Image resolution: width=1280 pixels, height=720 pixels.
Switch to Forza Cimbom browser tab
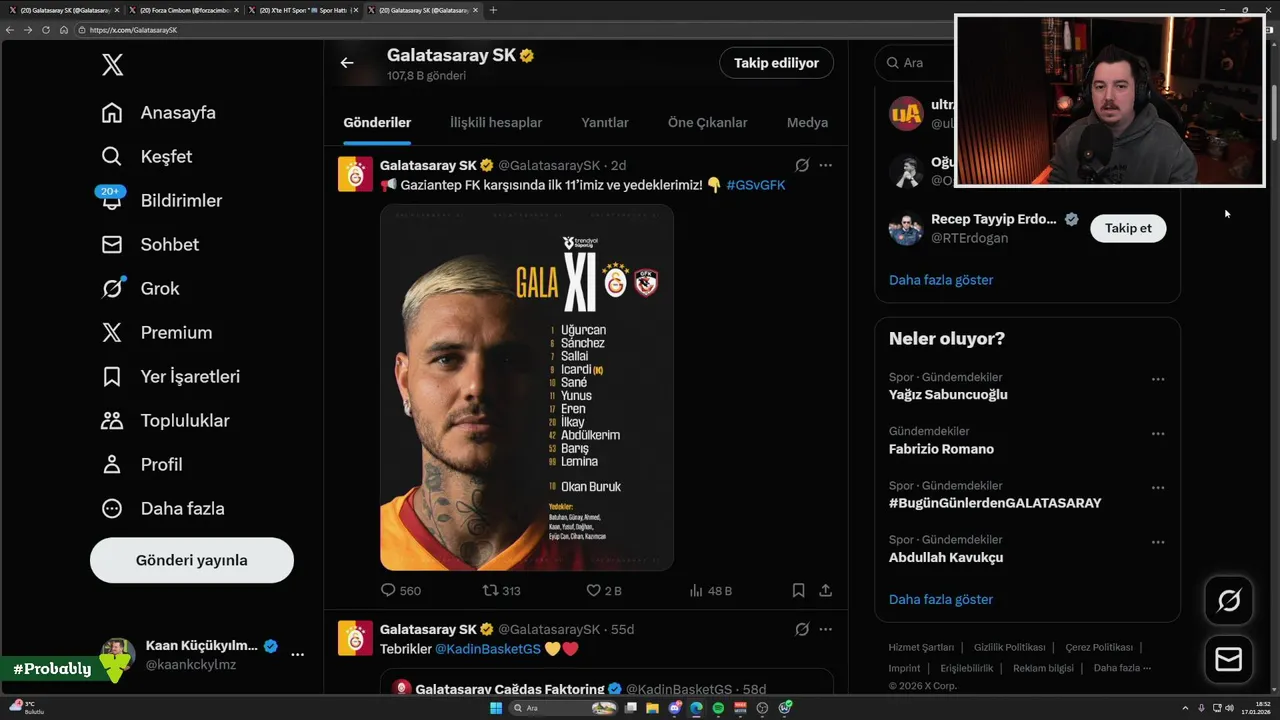pos(184,10)
